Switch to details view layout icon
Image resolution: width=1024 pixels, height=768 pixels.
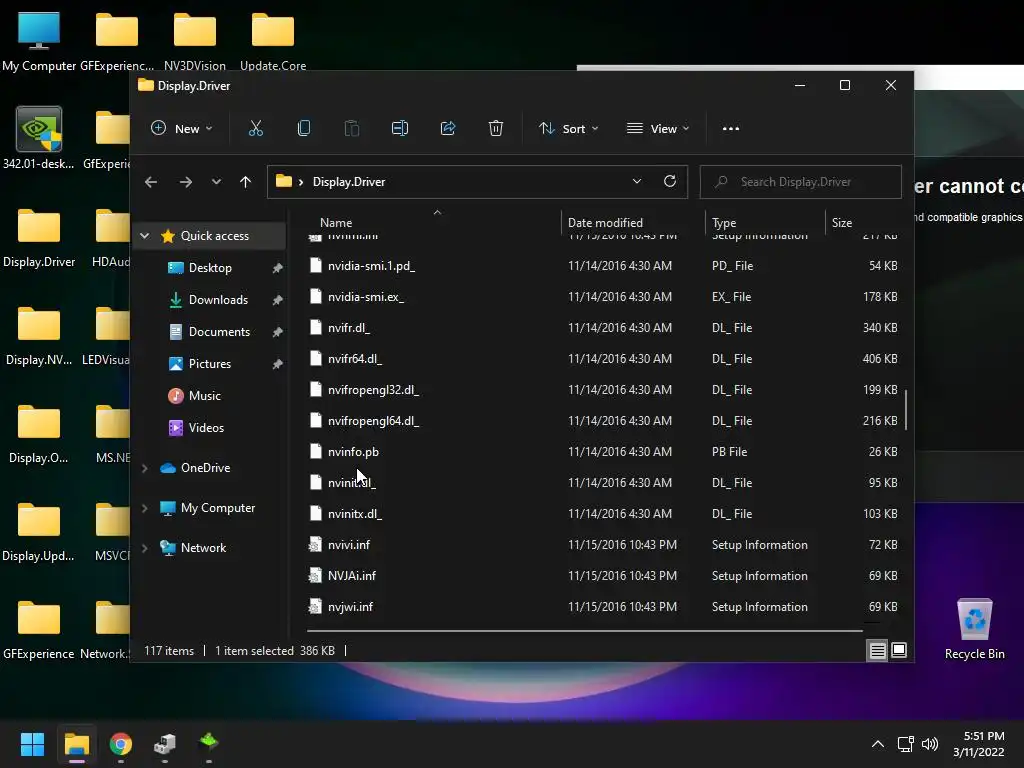tap(878, 650)
